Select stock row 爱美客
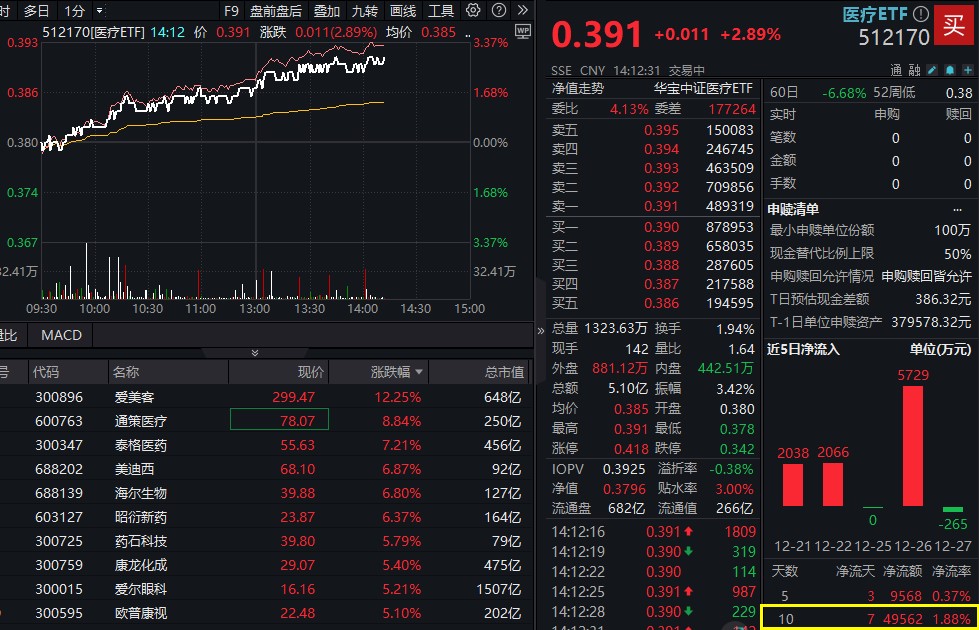Viewport: 979px width, 630px height. coord(267,397)
